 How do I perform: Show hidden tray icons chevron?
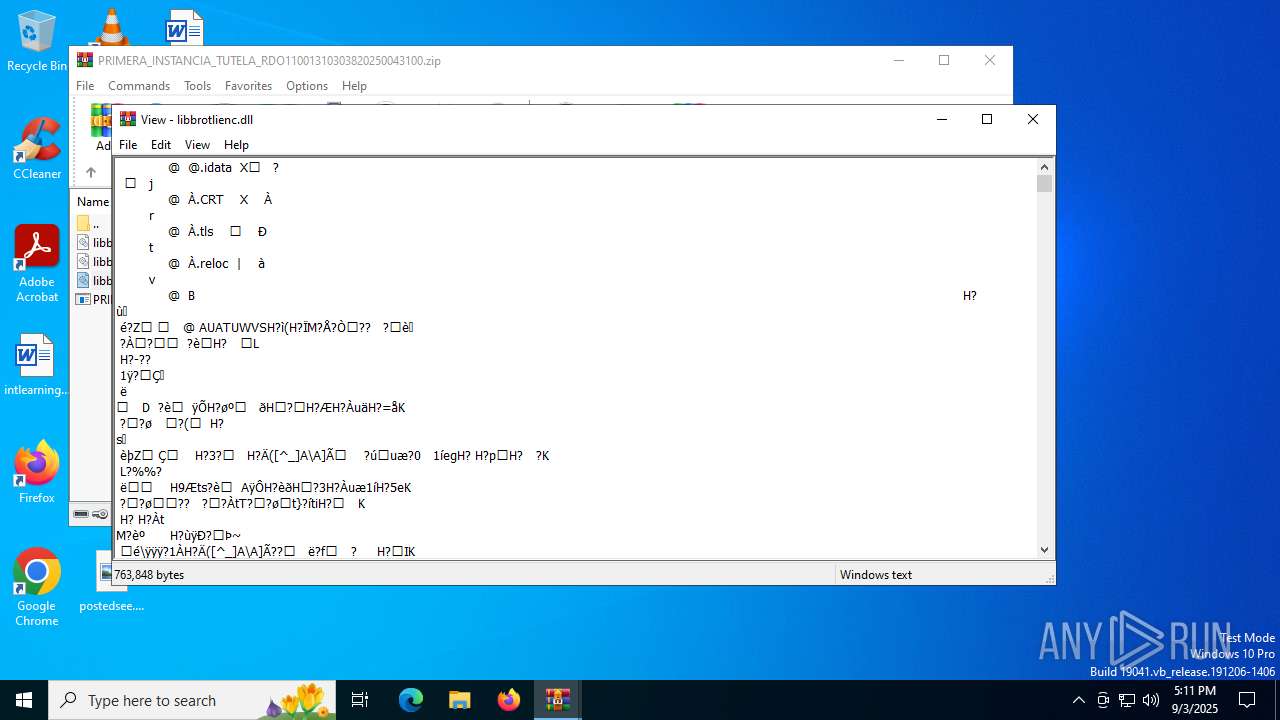[x=1078, y=700]
